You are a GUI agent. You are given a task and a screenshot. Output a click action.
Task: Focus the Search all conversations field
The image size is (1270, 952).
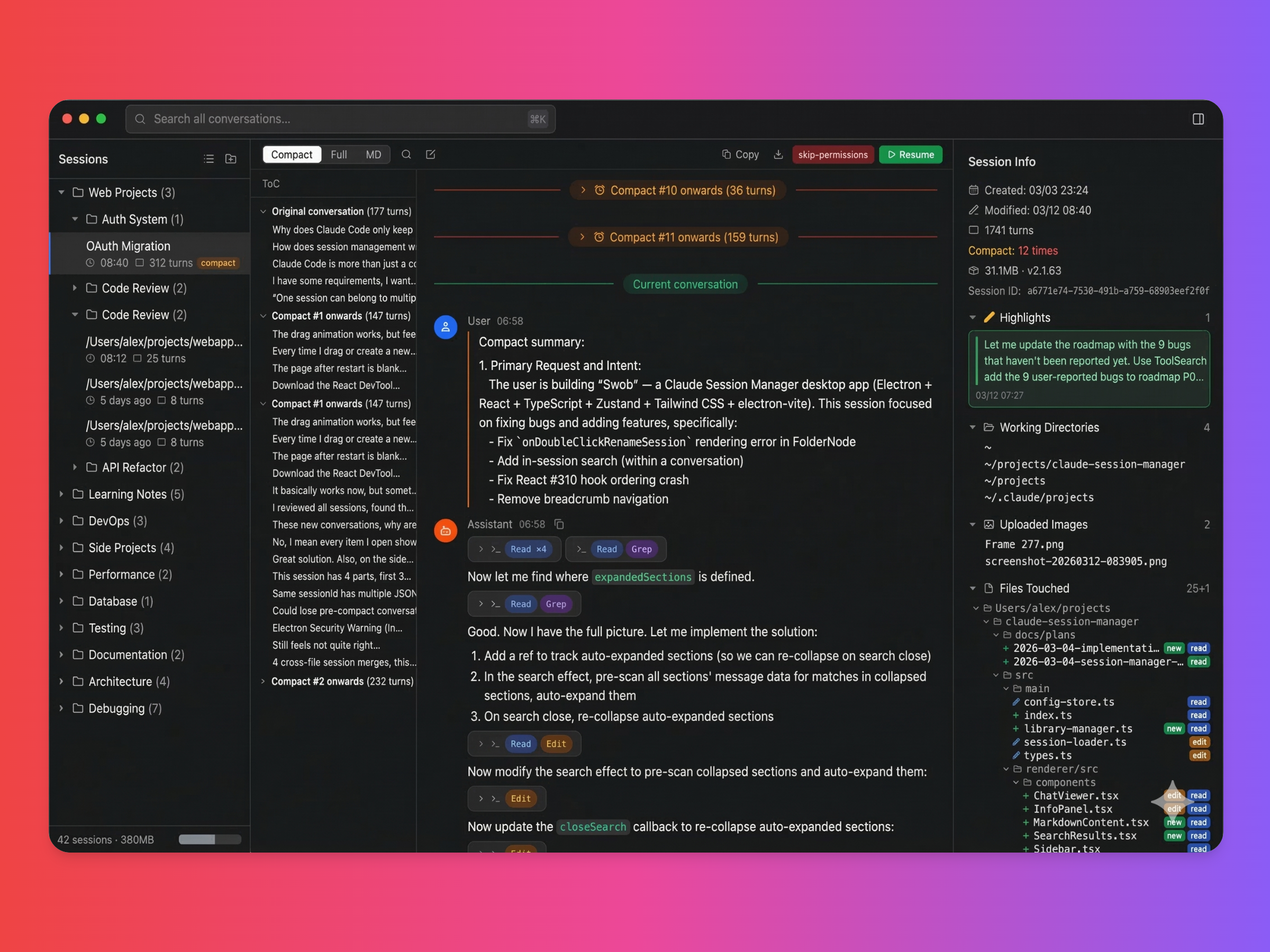pos(340,119)
